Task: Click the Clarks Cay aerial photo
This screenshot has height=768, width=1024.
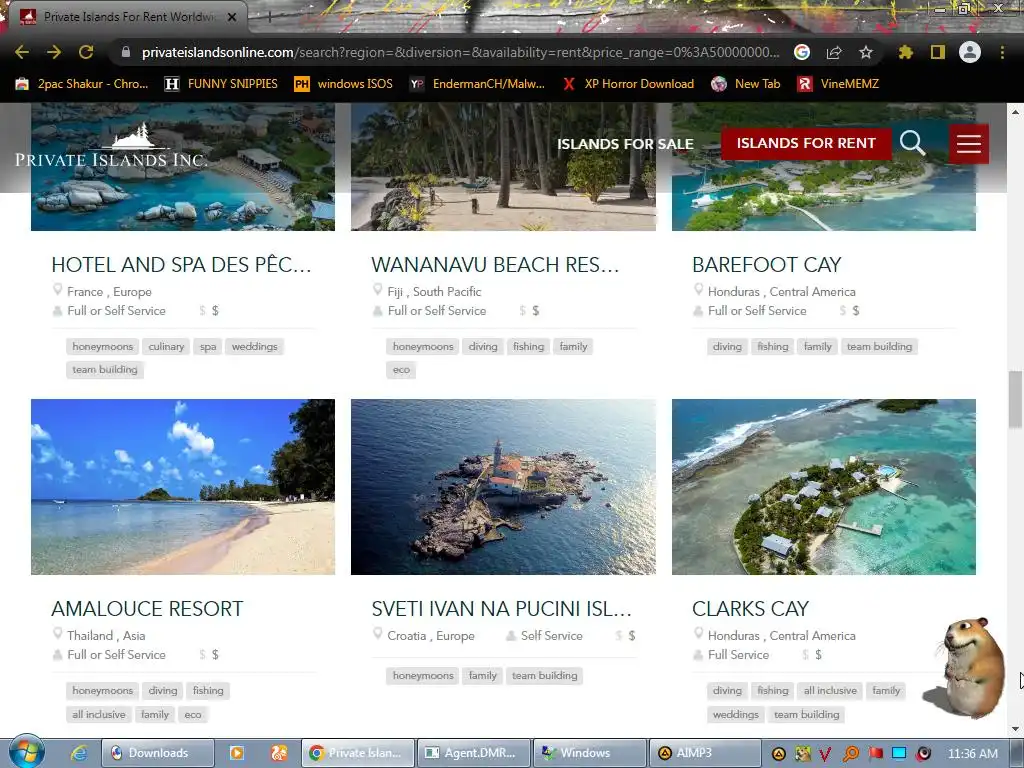Action: click(x=824, y=487)
